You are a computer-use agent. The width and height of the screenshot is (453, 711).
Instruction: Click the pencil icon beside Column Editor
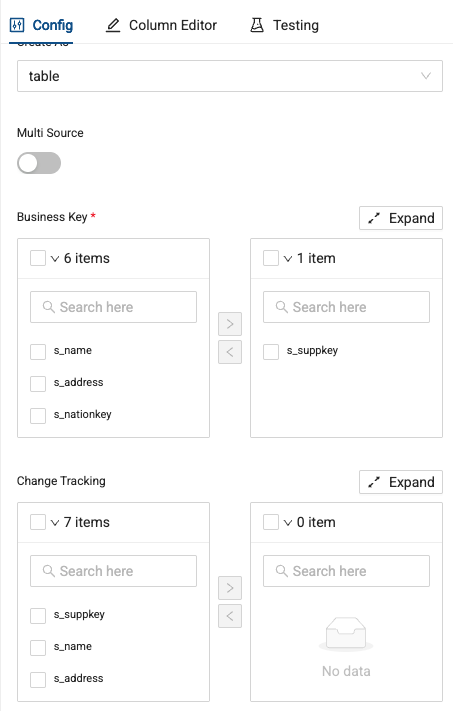pos(113,25)
